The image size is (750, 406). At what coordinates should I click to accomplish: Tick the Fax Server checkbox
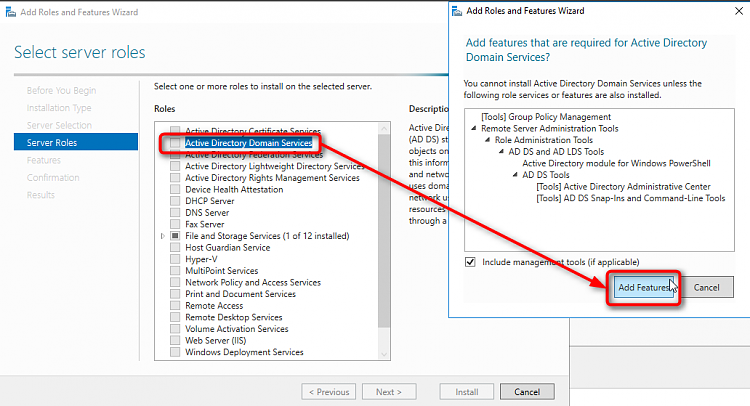[175, 224]
